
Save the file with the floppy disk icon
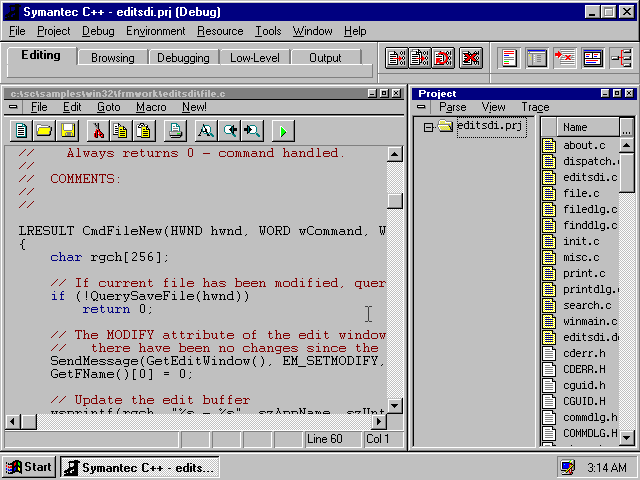[68, 131]
